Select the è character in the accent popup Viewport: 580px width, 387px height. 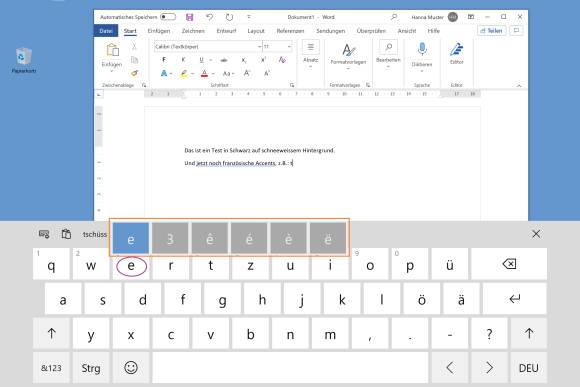pos(289,239)
